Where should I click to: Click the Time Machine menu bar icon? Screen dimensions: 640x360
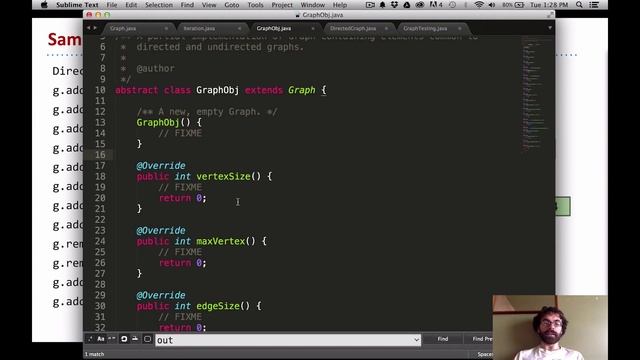coord(452,5)
